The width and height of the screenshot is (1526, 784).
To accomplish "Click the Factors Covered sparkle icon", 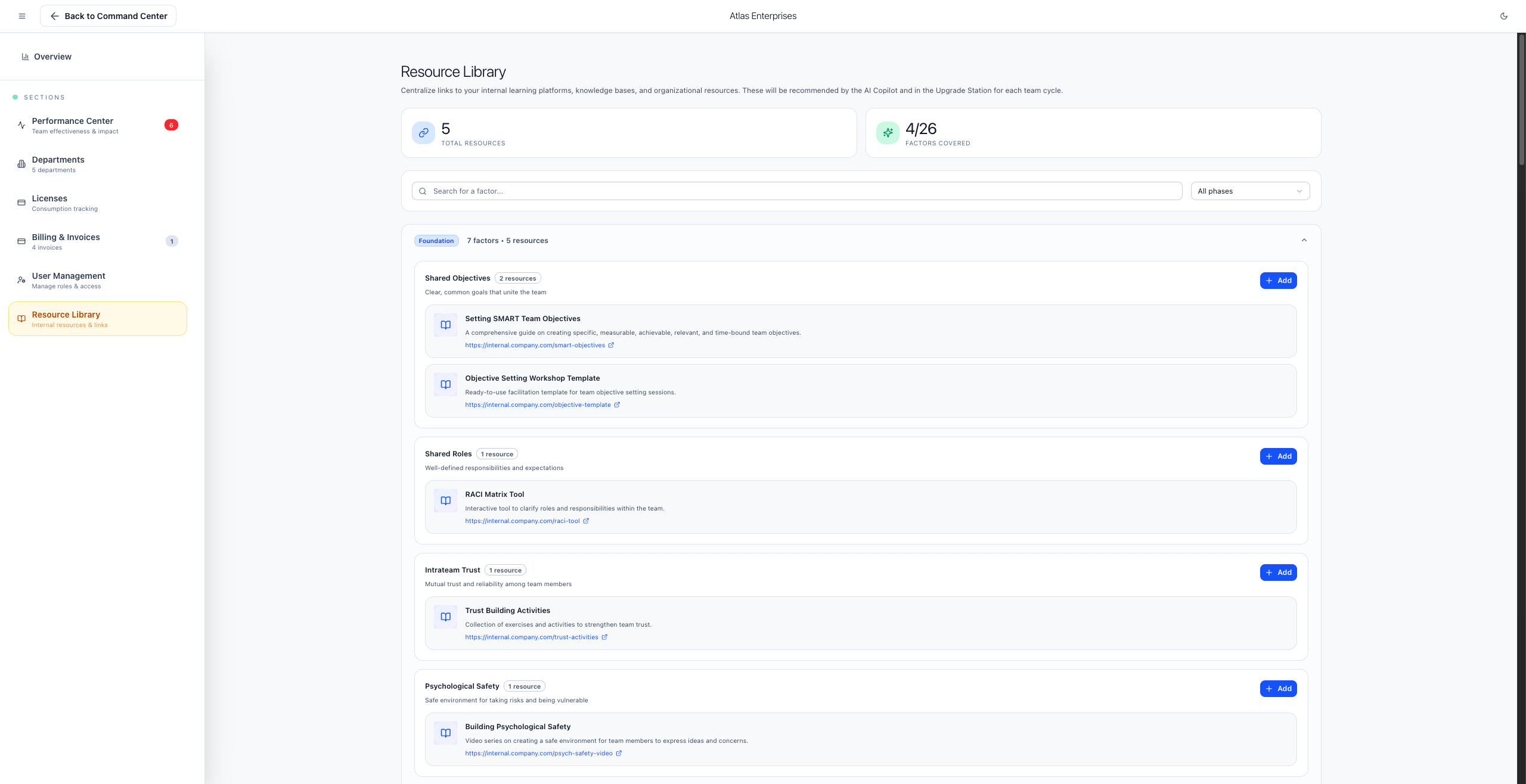I will (888, 133).
